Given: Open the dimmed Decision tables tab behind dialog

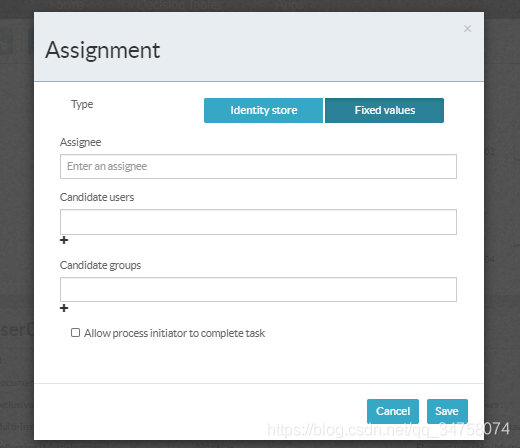Looking at the screenshot, I should [x=179, y=5].
